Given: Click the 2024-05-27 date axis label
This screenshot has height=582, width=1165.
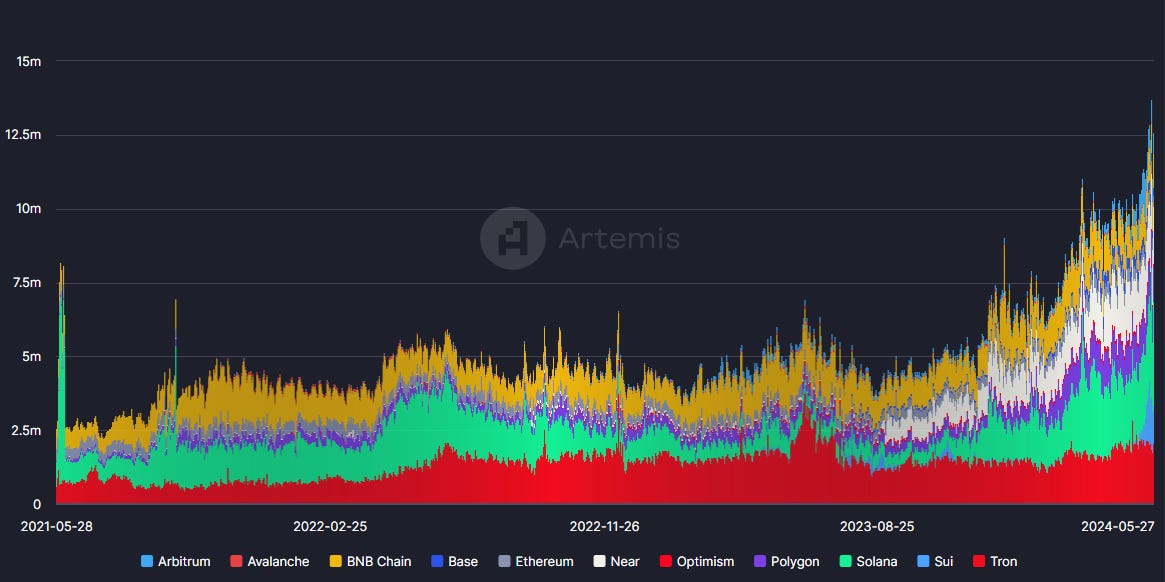Looking at the screenshot, I should tap(1119, 526).
